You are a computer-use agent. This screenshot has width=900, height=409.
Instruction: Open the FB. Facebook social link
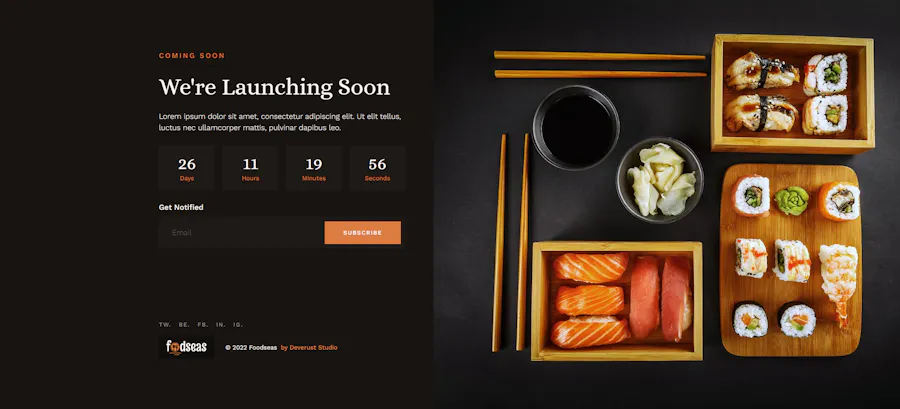coord(203,325)
